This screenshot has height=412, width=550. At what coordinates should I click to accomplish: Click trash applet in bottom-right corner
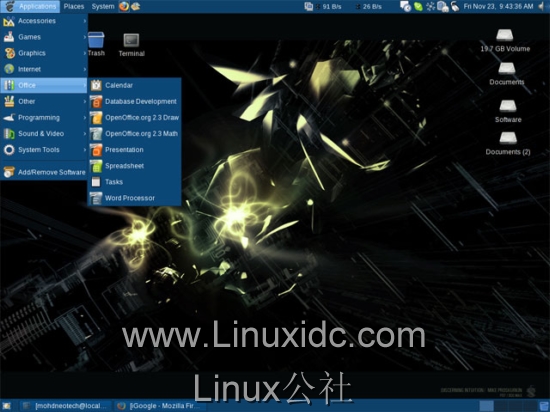coord(544,406)
